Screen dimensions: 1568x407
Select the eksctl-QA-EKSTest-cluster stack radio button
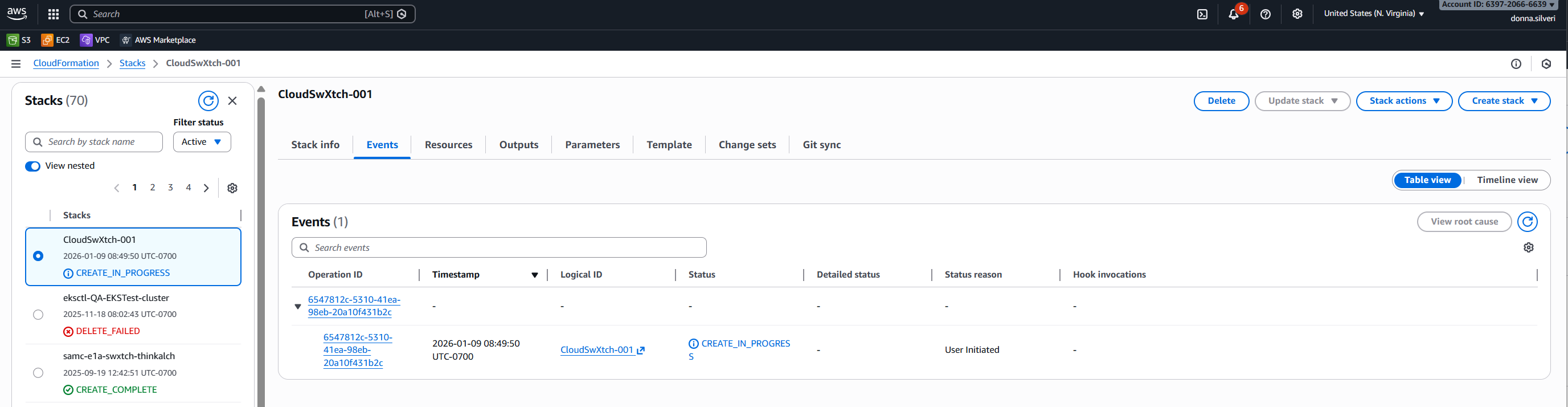(38, 315)
